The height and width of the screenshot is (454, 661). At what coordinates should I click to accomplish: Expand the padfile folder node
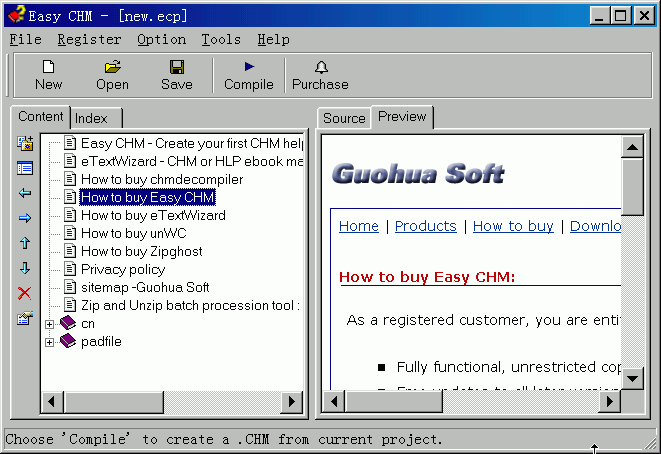coord(49,342)
